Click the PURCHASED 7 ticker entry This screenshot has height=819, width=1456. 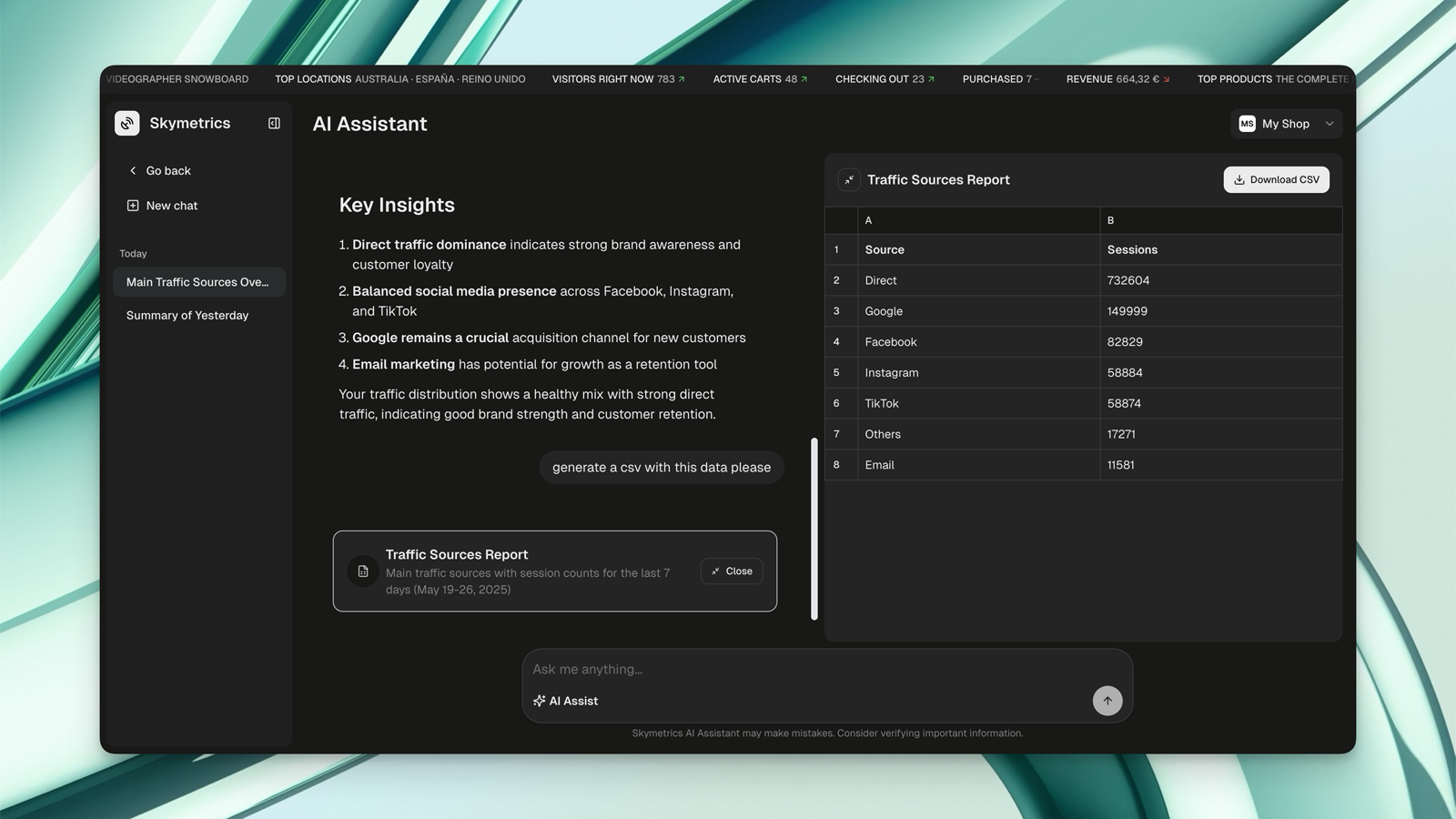(1000, 79)
